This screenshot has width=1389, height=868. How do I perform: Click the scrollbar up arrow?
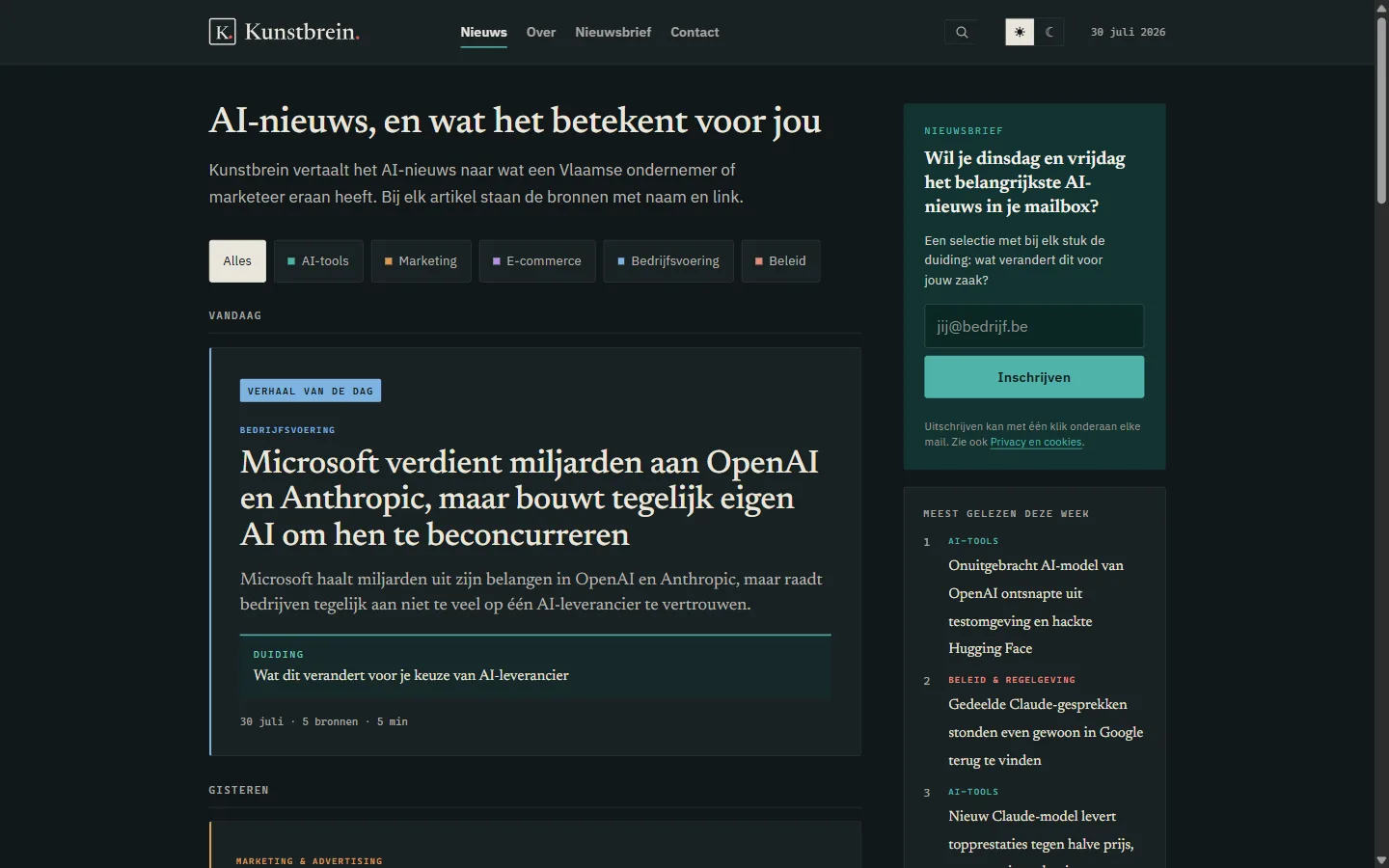(x=1381, y=8)
